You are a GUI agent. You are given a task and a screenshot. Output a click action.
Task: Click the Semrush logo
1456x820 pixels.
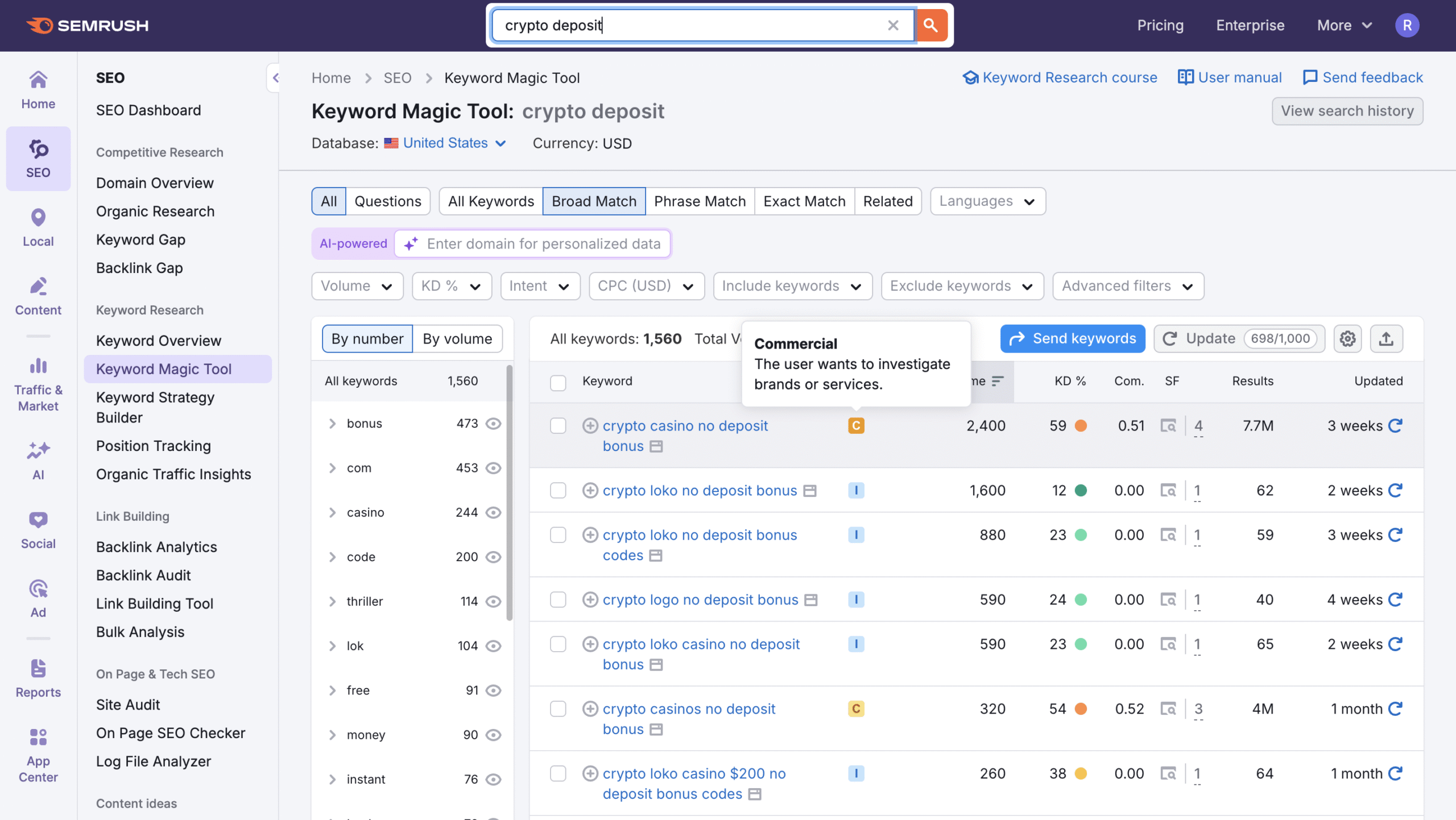point(87,26)
